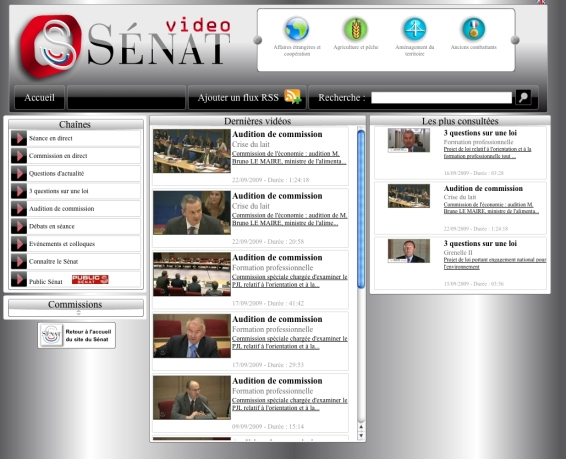
Task: Play arrow next to Questions d'actualité
Action: (x=19, y=174)
